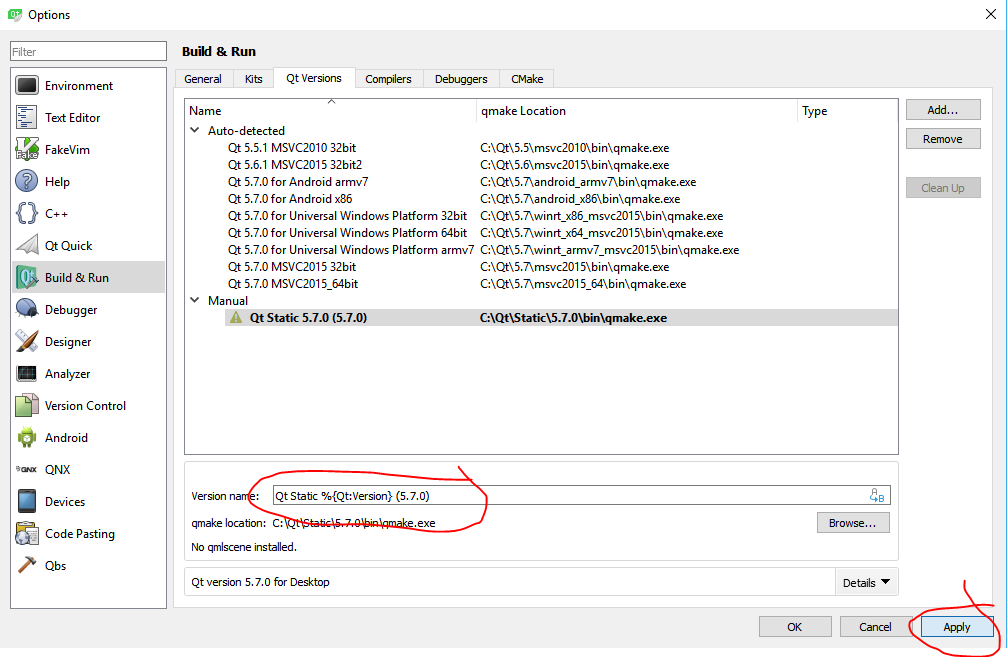Open the Debugger bug icon
Screen dimensions: 1007x657
pos(26,310)
